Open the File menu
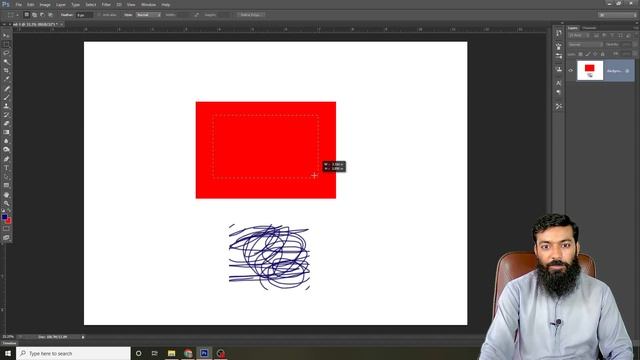 (x=18, y=4)
